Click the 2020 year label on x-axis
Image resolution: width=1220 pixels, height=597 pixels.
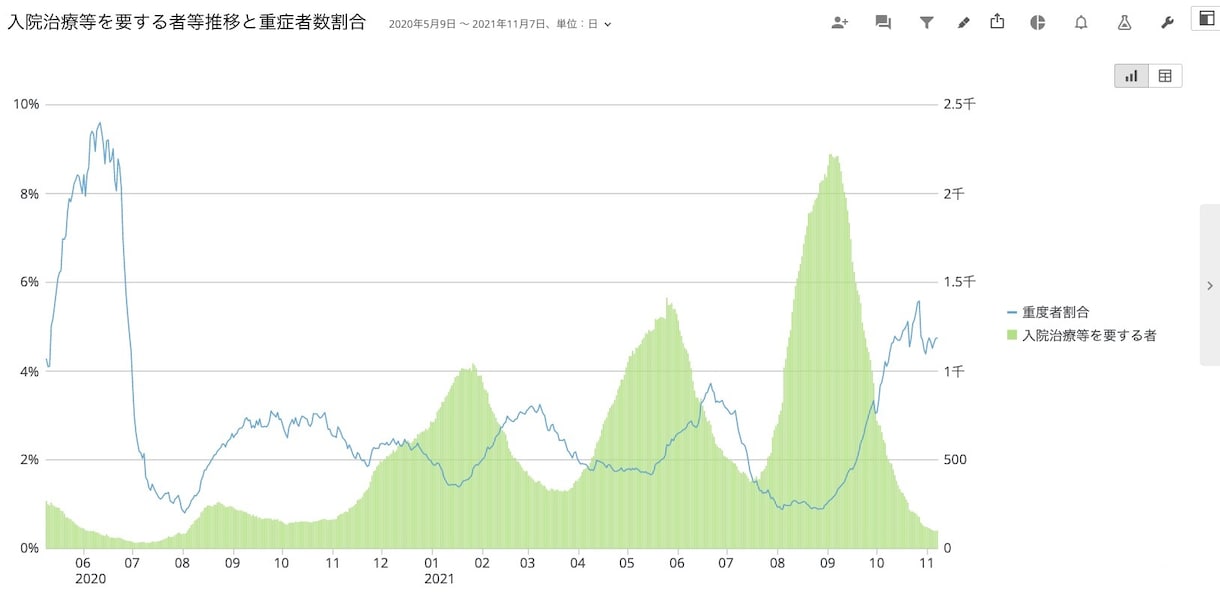click(90, 579)
